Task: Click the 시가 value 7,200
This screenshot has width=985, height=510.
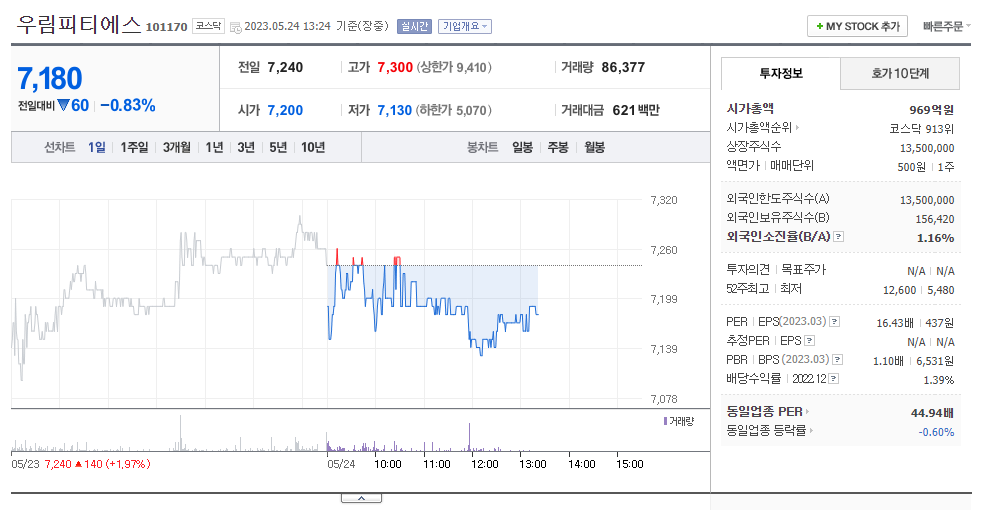Action: pyautogui.click(x=285, y=110)
